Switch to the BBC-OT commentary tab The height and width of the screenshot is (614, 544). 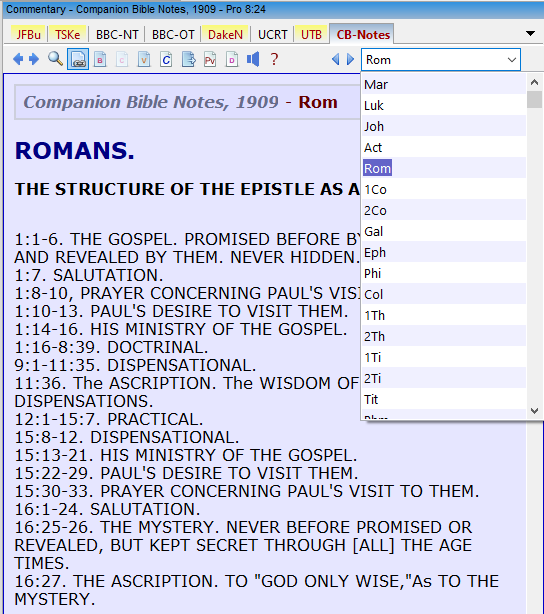(x=173, y=34)
